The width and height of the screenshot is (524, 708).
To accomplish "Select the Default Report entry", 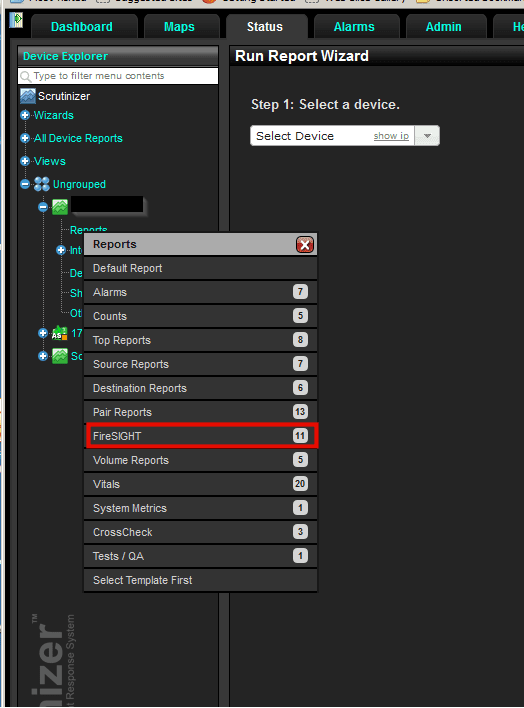I will click(x=201, y=268).
